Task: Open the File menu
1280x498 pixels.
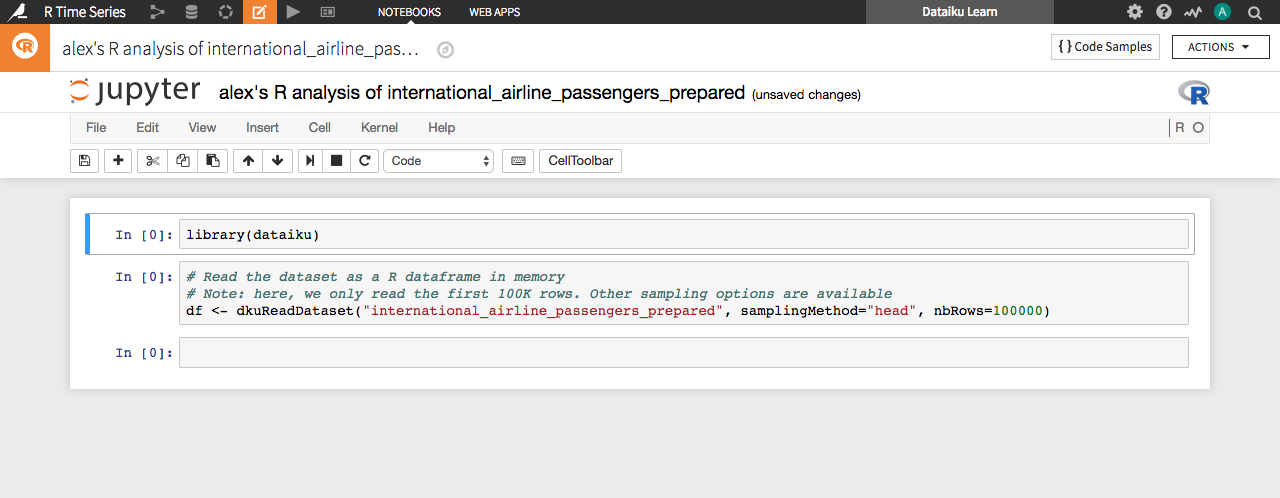Action: point(96,127)
